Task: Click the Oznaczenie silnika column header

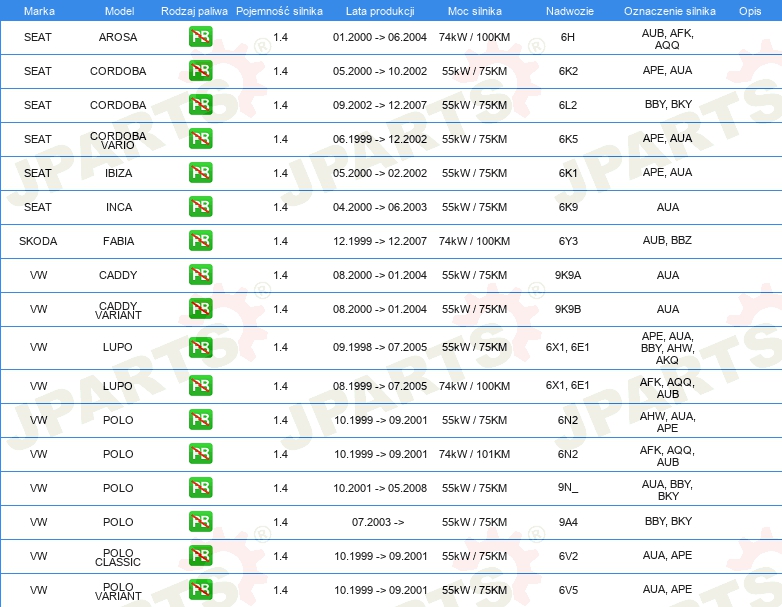Action: (x=669, y=11)
